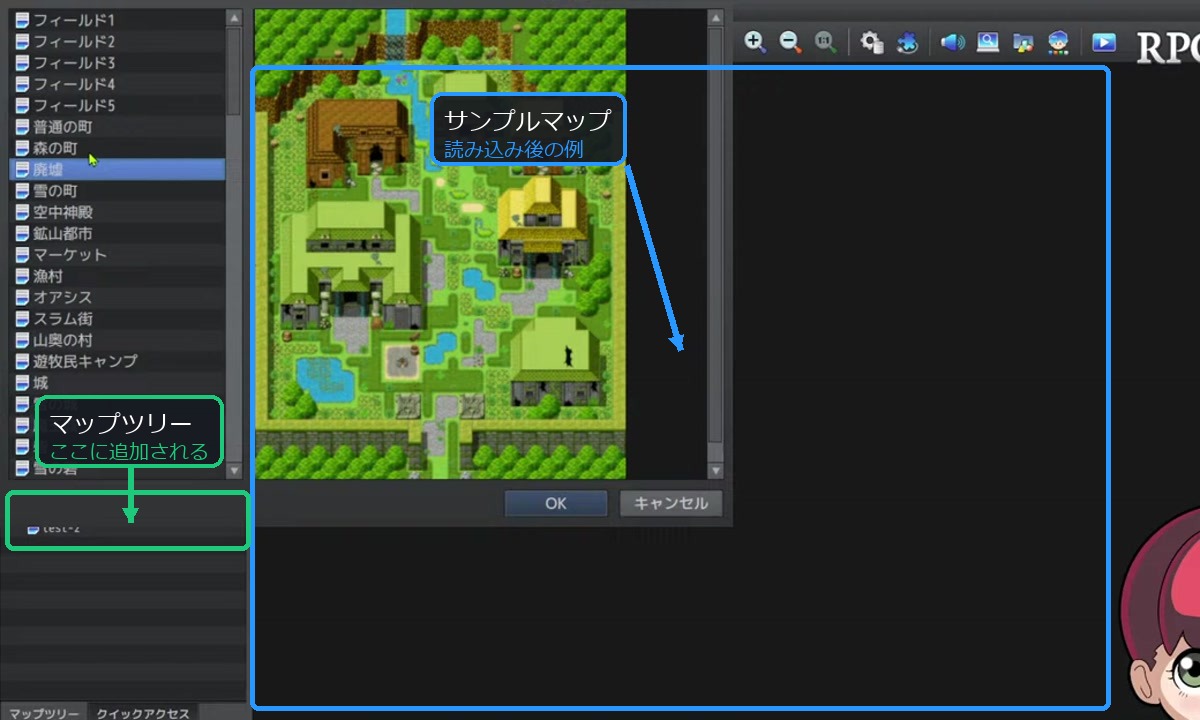
Task: Select sample map フィールド5
Action: click(x=117, y=105)
